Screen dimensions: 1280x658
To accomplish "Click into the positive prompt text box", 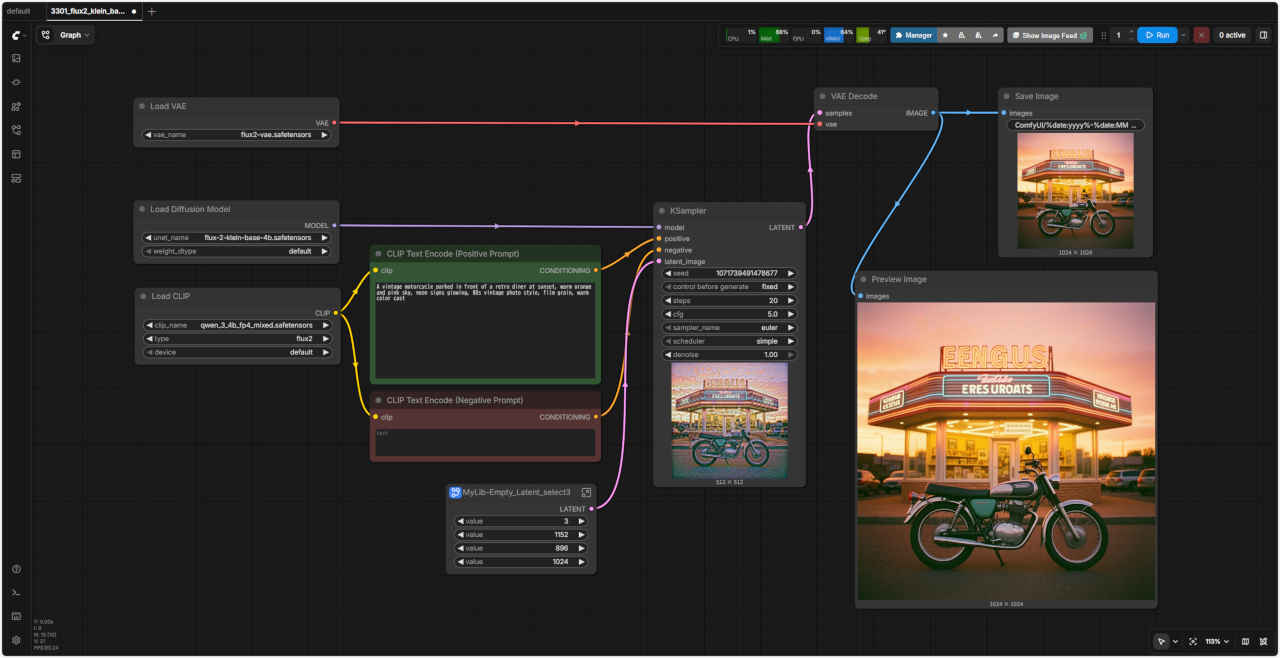I will 485,330.
